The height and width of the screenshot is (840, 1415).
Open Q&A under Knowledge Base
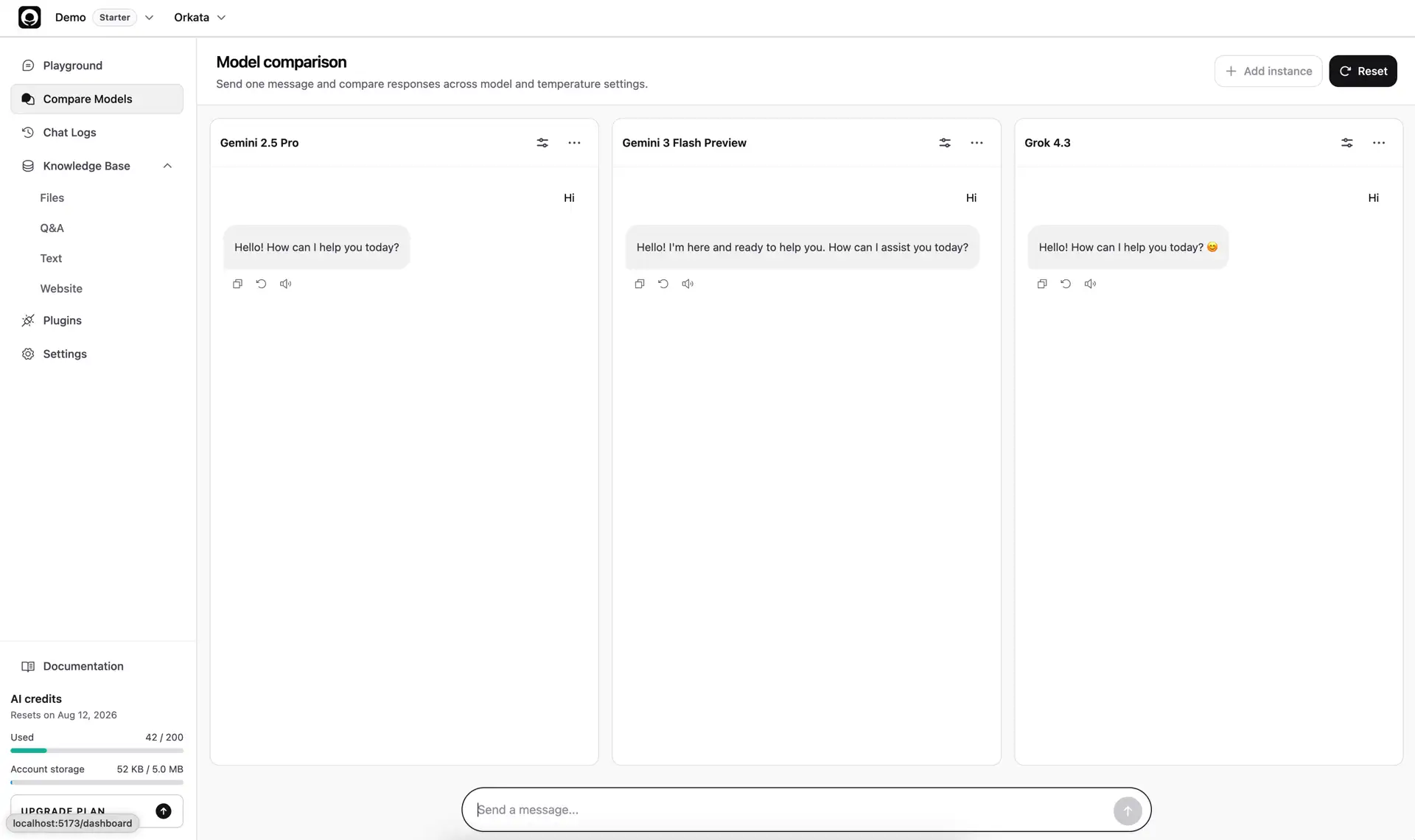pyautogui.click(x=52, y=228)
